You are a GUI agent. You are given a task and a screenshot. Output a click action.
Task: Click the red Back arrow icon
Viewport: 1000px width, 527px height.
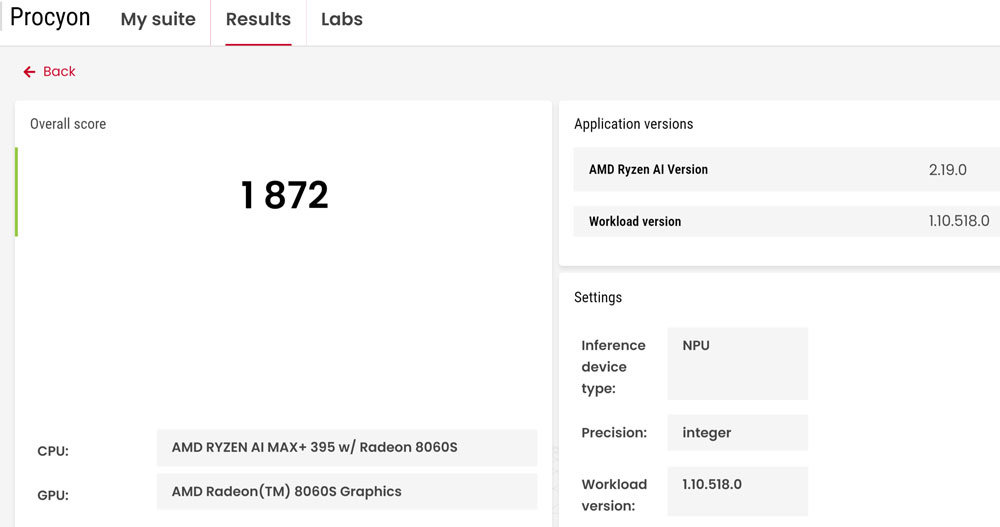tap(29, 72)
